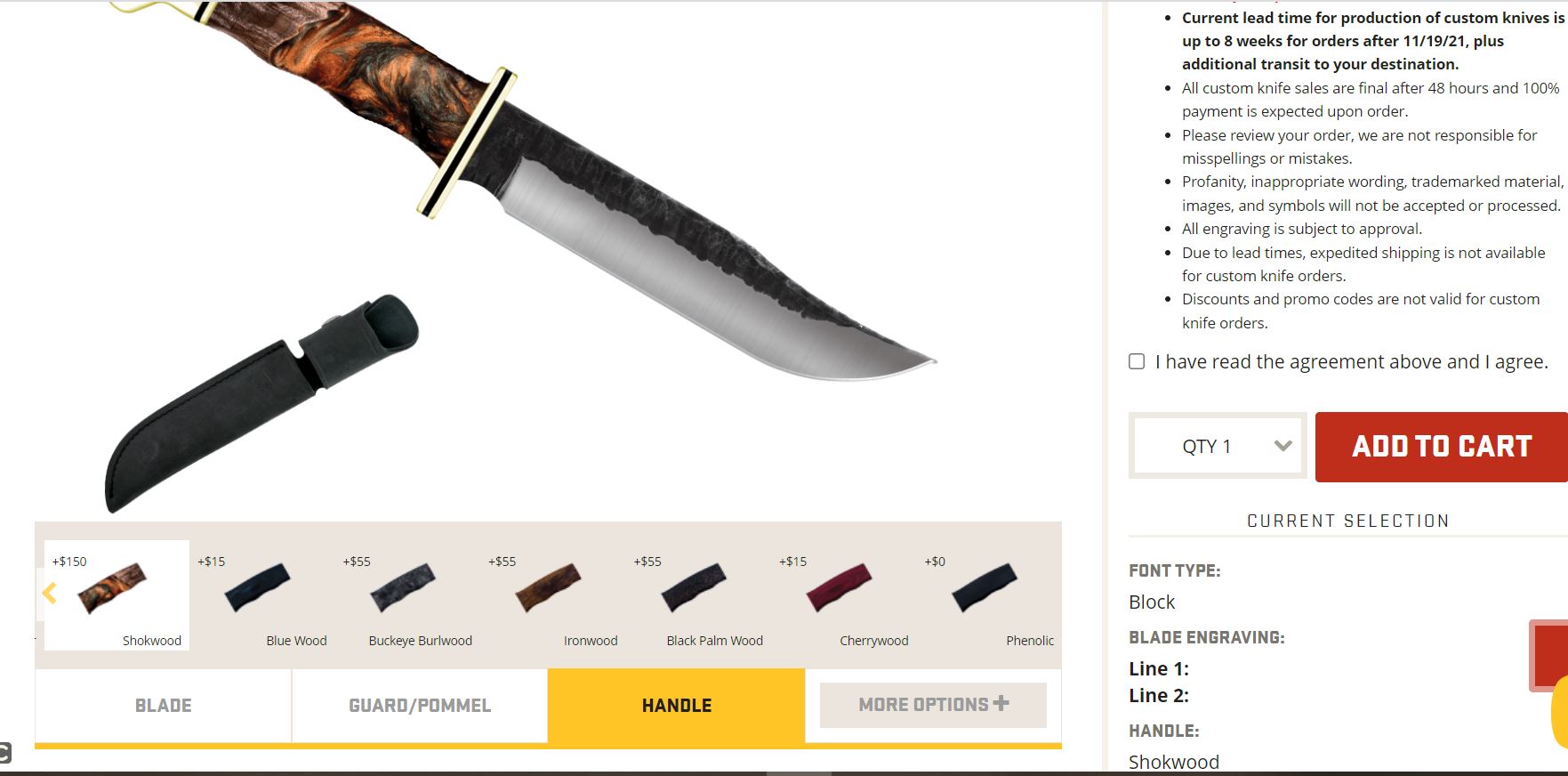Select the Ironwood handle thumbnail
Viewport: 1568px width, 776px height.
552,595
